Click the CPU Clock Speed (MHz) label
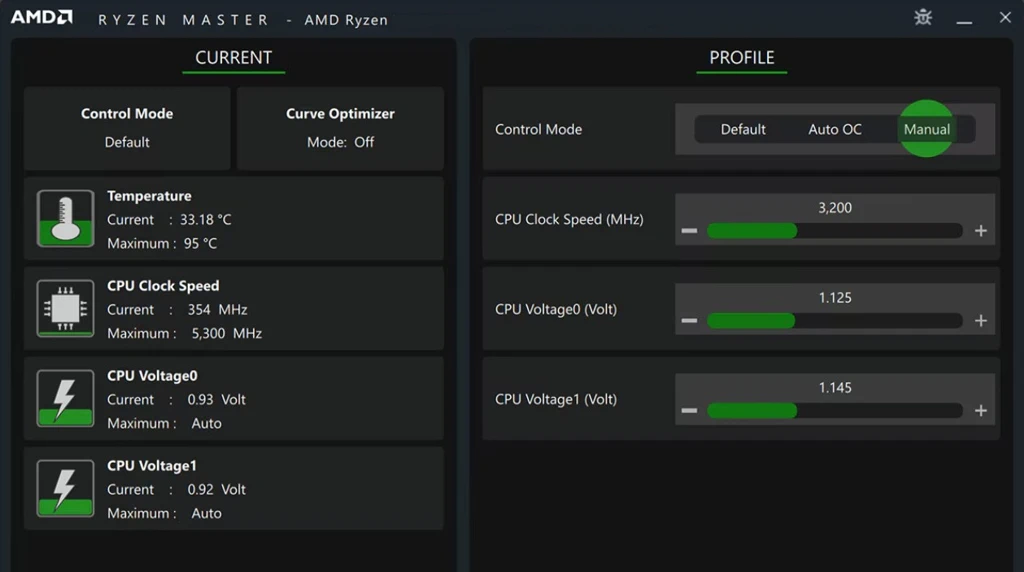The width and height of the screenshot is (1024, 572). (569, 219)
